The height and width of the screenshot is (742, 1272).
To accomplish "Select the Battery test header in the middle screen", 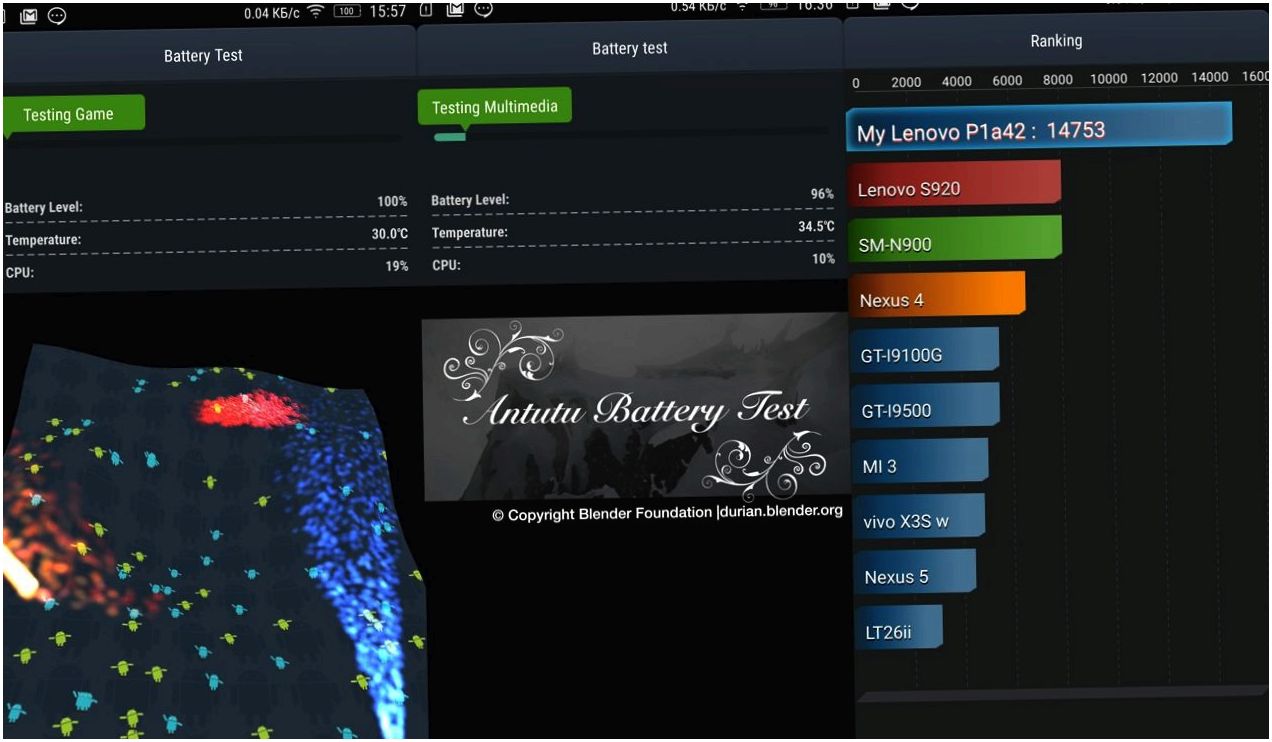I will pos(629,48).
